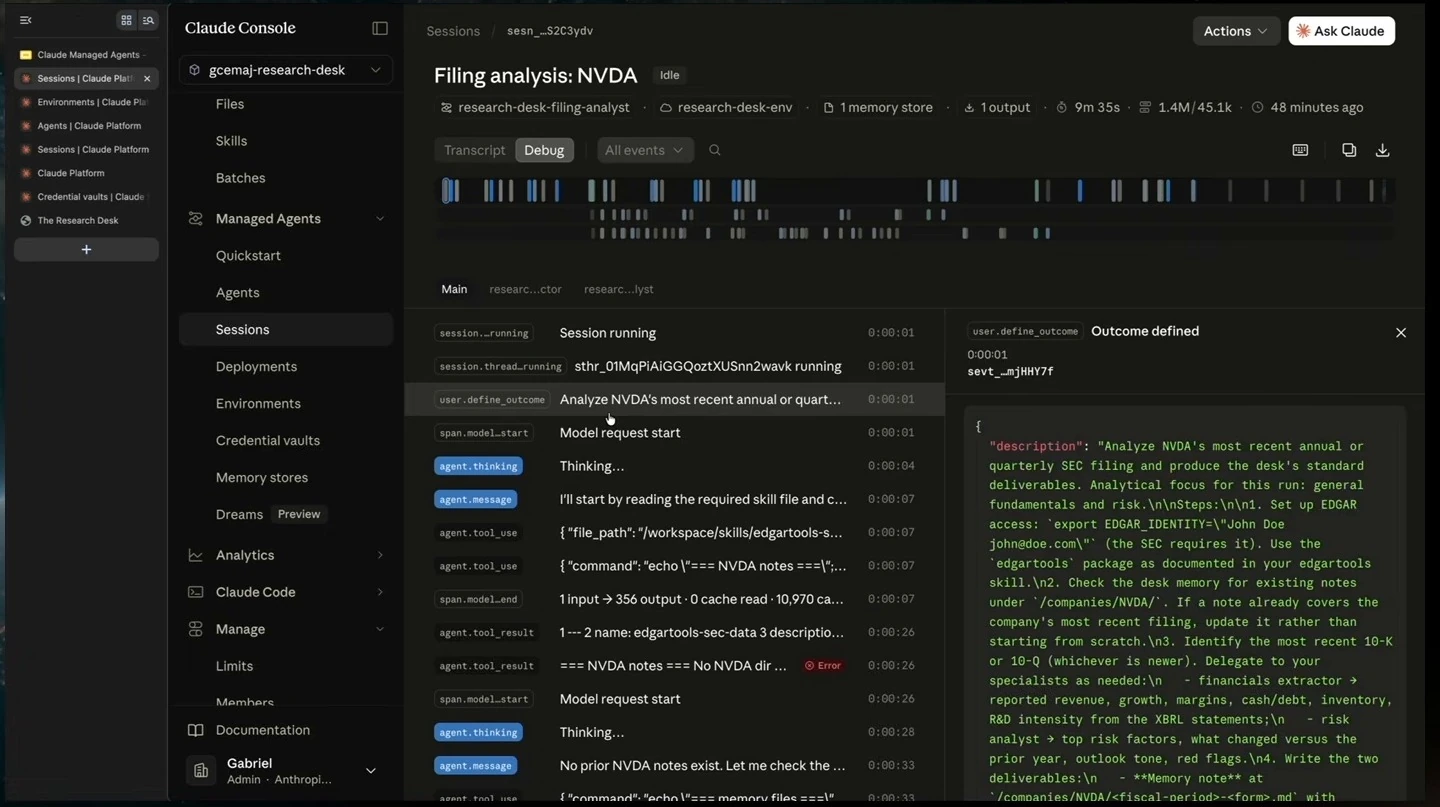
Task: Collapse the Claude Console sidebar panel icon
Action: tap(380, 28)
